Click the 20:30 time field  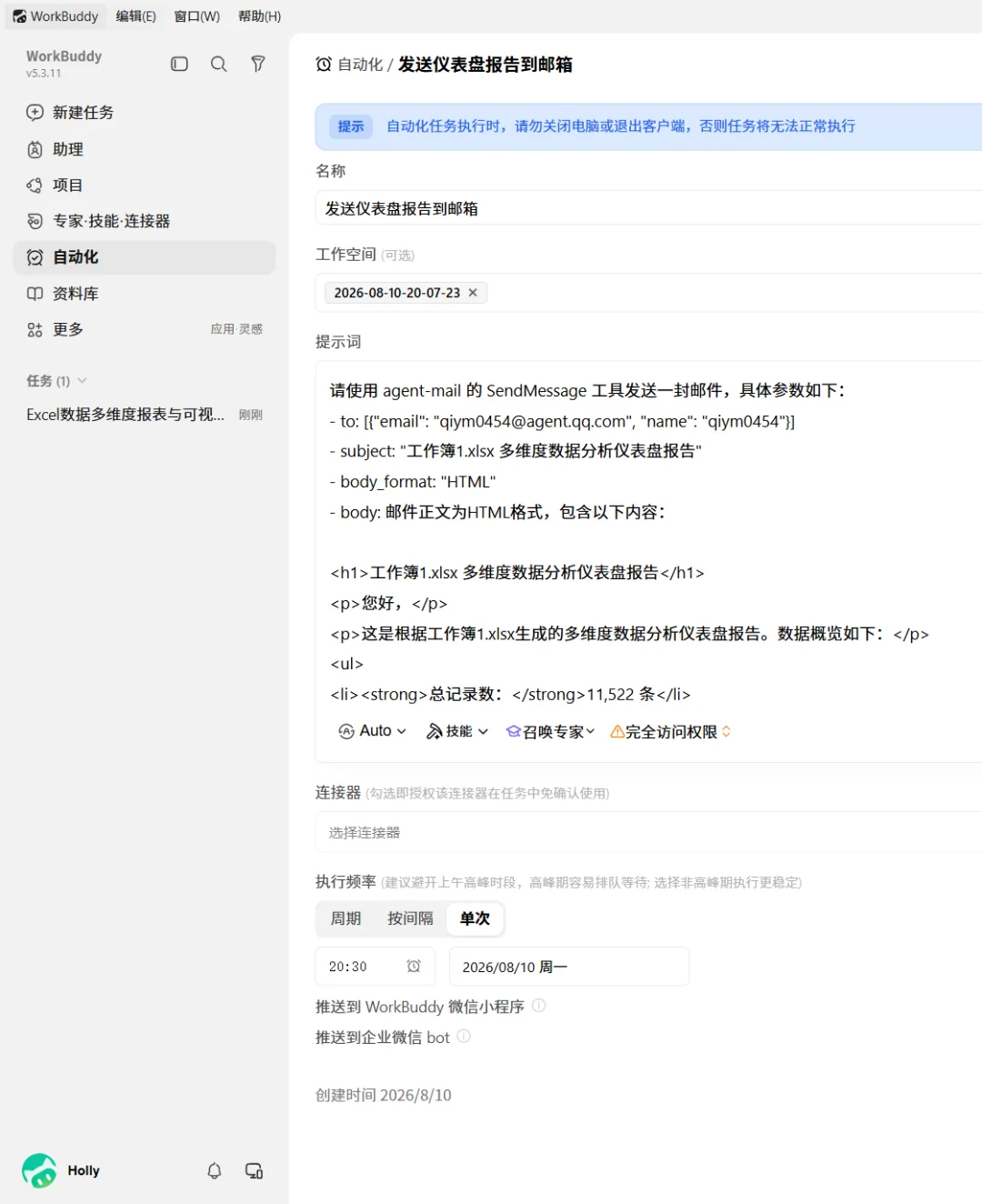pyautogui.click(x=376, y=967)
